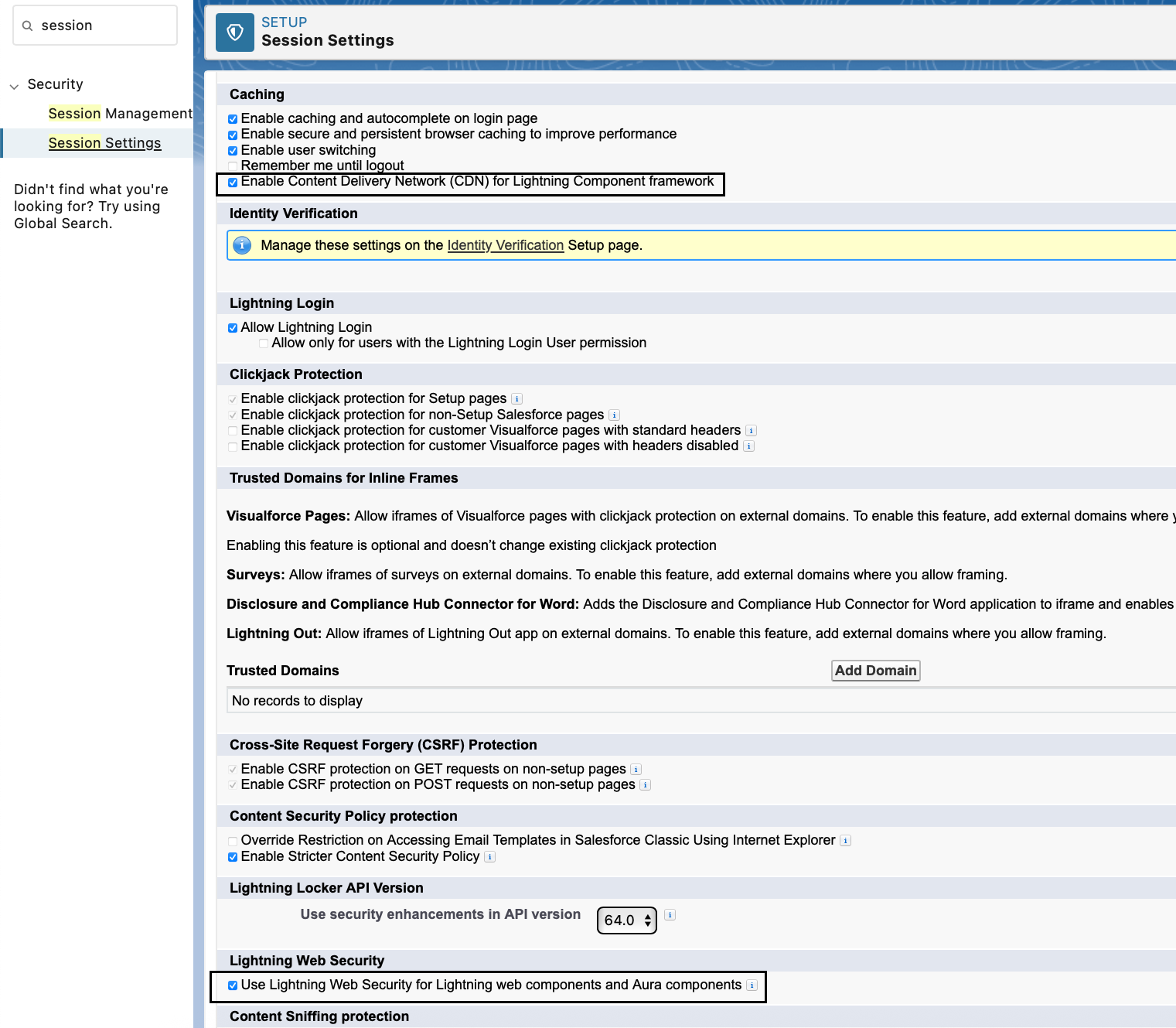Click the Session Settings shield icon

[234, 32]
